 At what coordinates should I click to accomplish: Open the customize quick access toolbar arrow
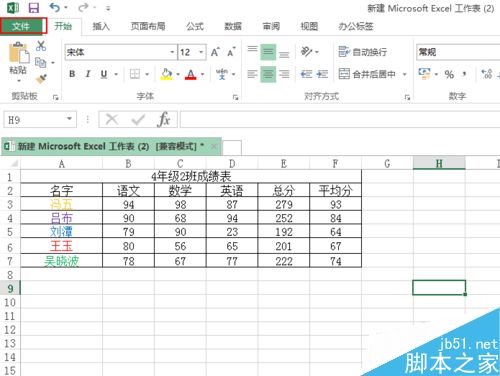[108, 8]
